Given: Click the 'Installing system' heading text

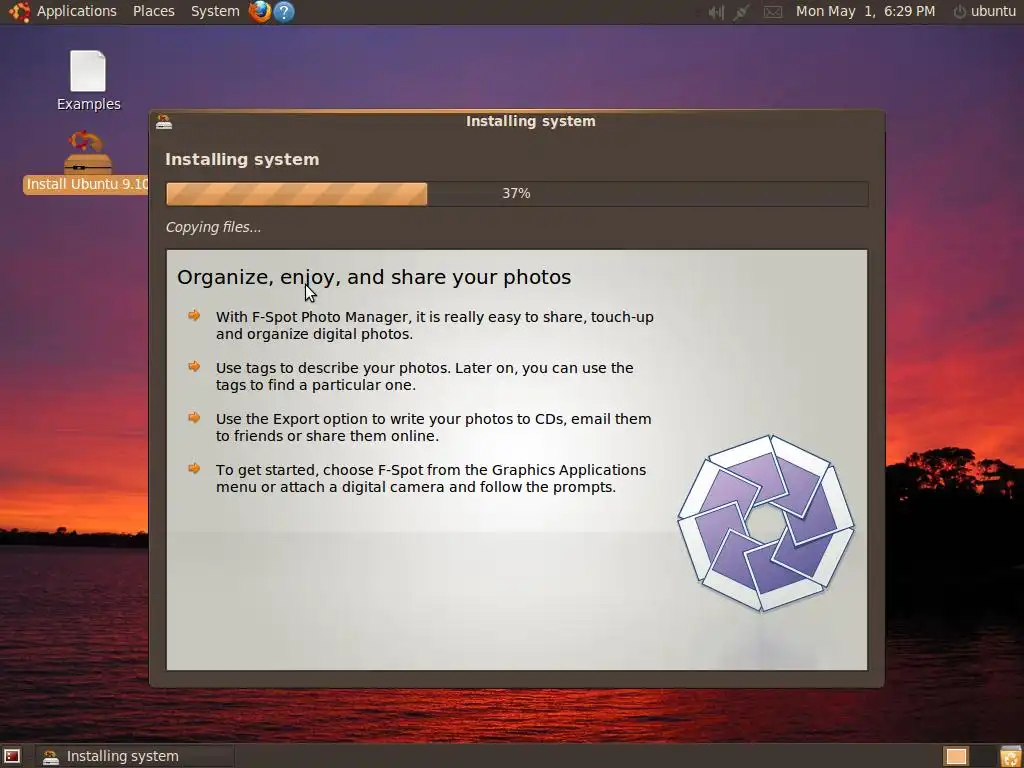Looking at the screenshot, I should 242,159.
